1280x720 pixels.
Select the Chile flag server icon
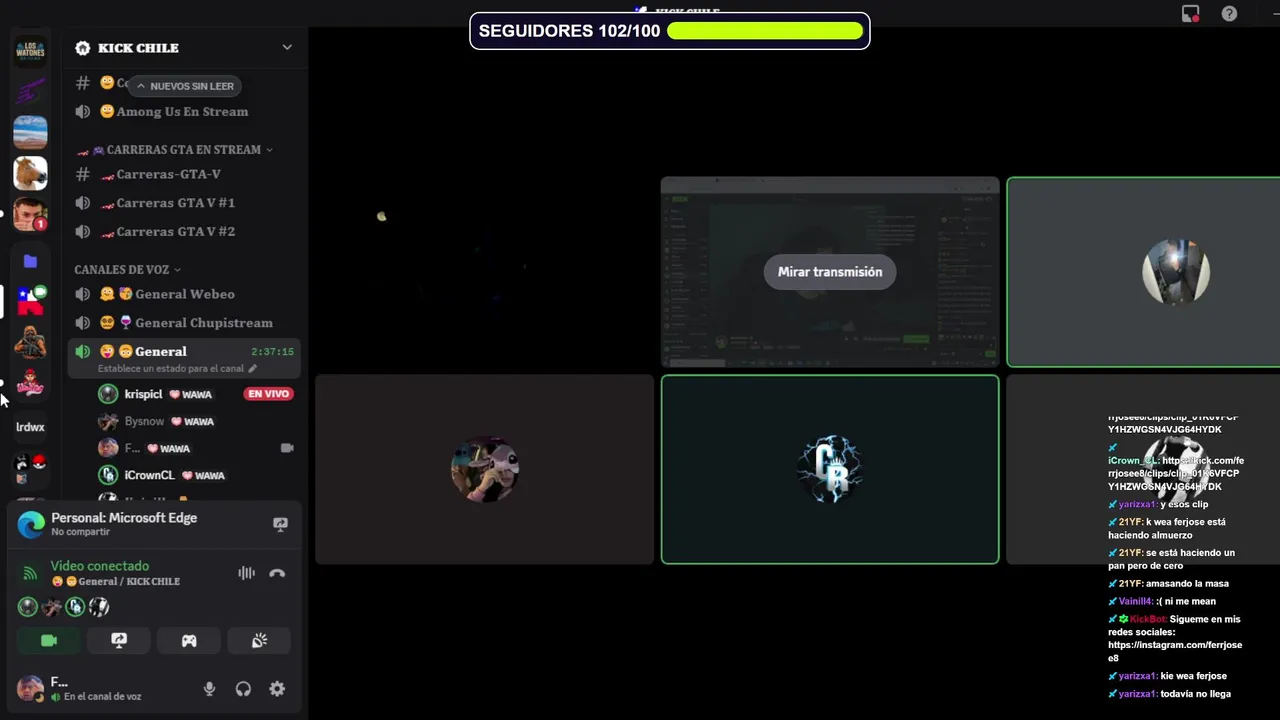point(30,300)
